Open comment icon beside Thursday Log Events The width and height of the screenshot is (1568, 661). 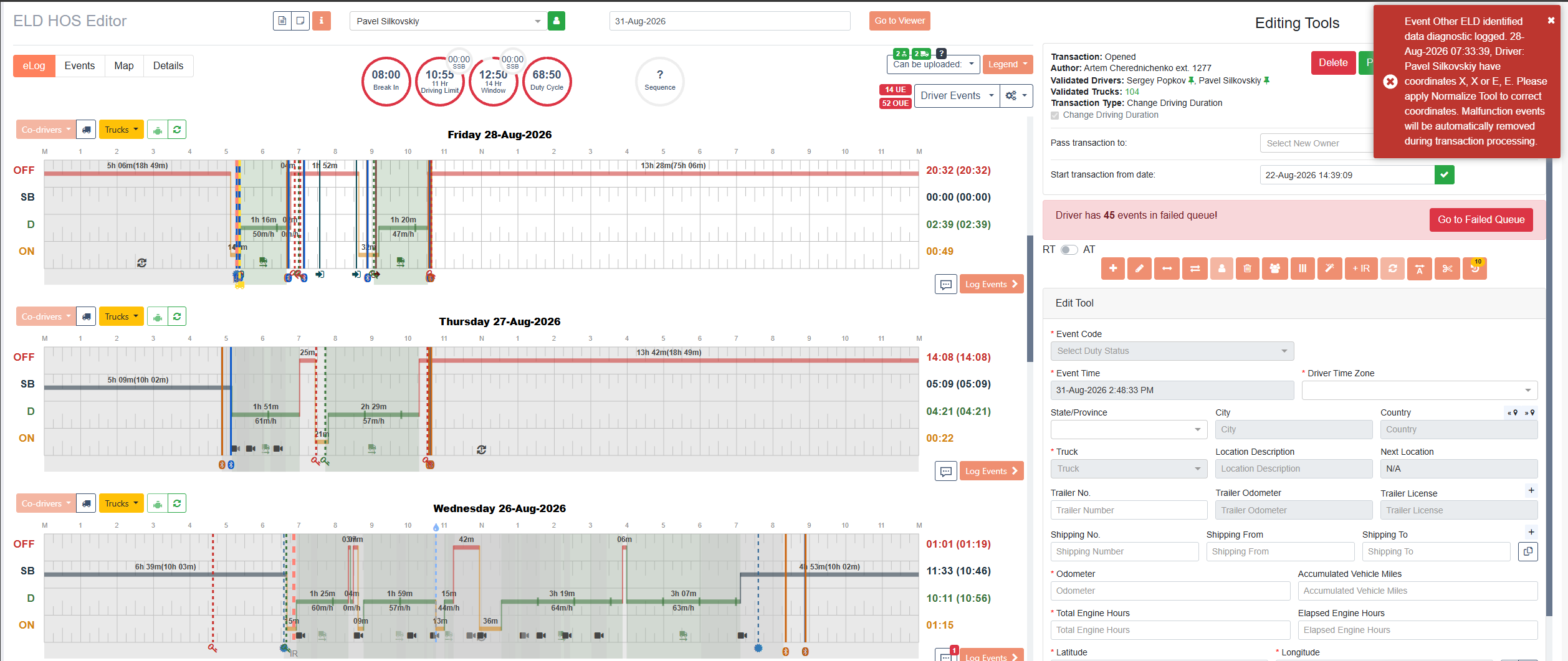(945, 471)
